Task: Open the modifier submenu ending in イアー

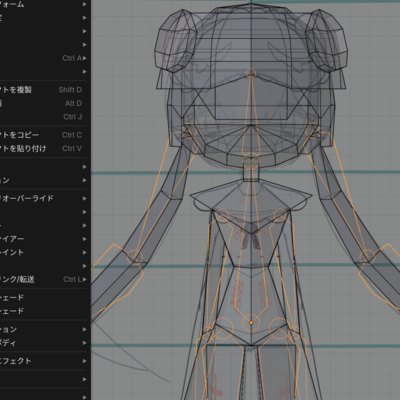Action: (43, 239)
